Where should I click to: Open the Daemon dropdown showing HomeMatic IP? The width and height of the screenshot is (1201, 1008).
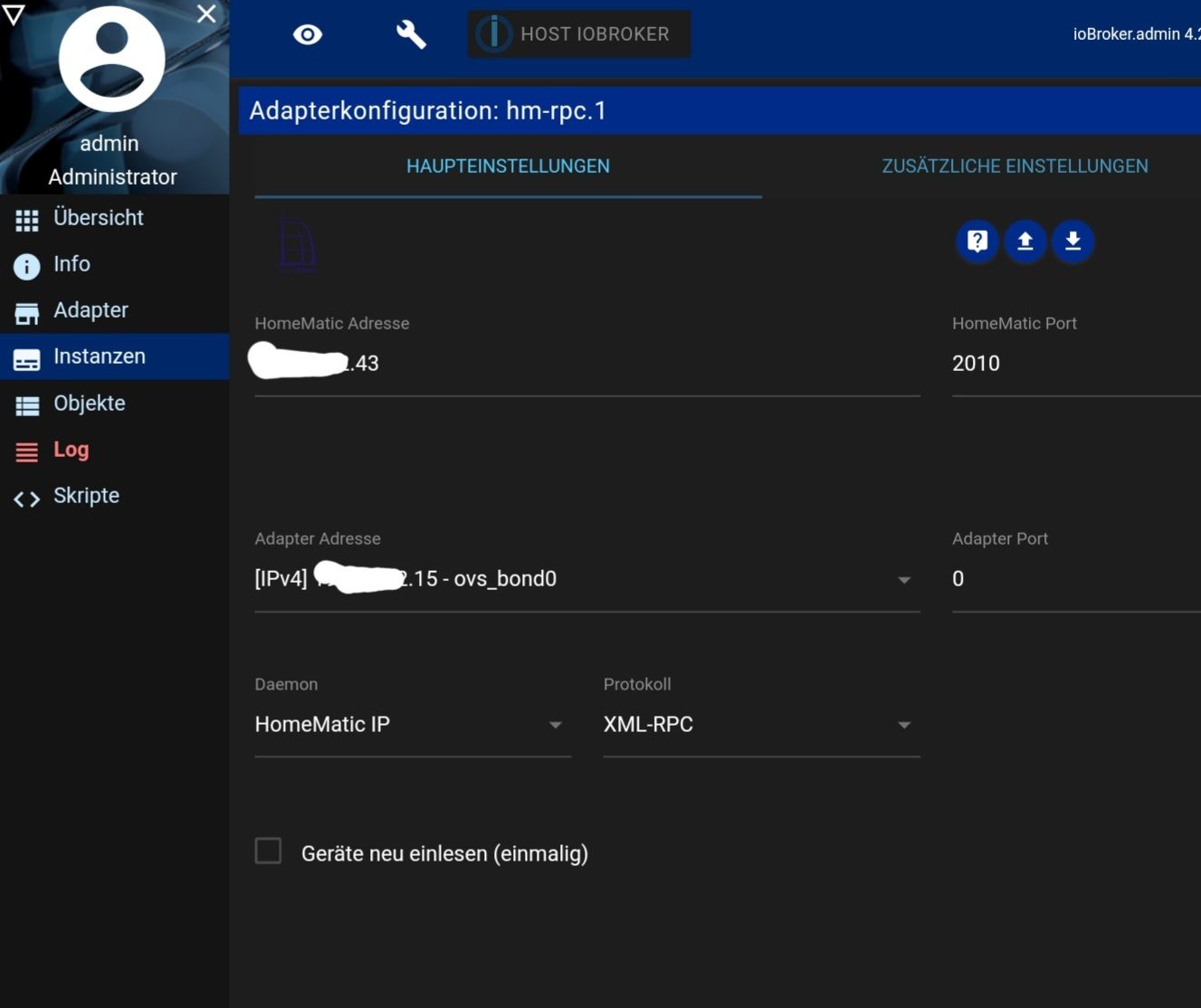[x=413, y=725]
